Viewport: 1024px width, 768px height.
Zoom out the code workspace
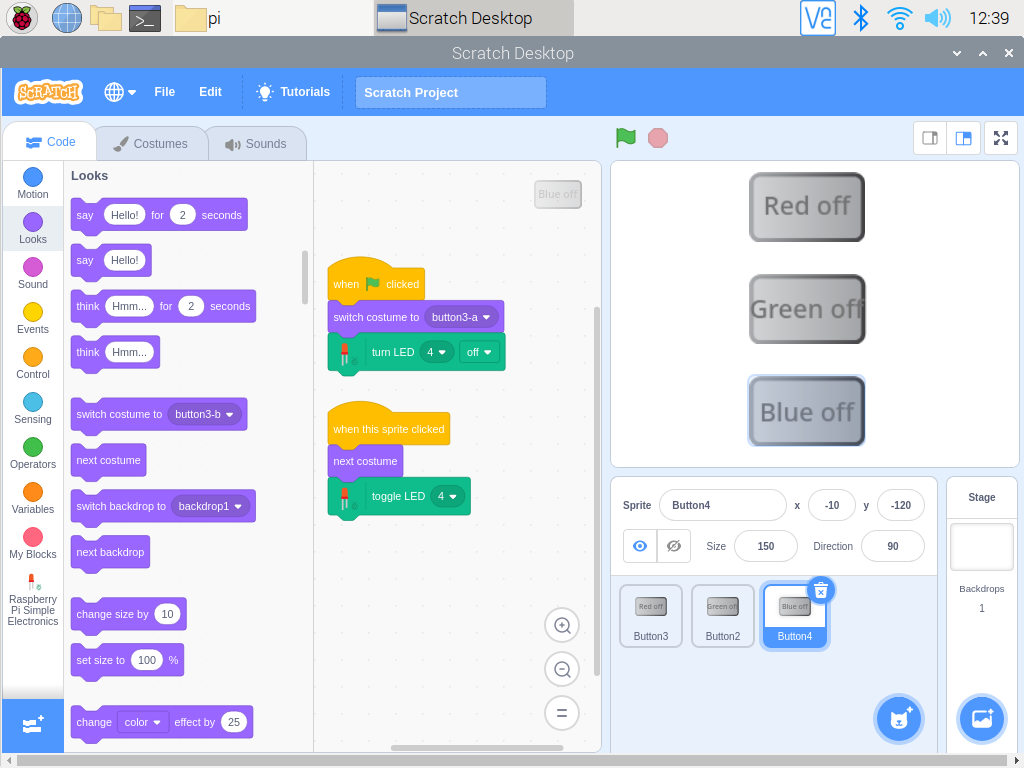pyautogui.click(x=562, y=669)
